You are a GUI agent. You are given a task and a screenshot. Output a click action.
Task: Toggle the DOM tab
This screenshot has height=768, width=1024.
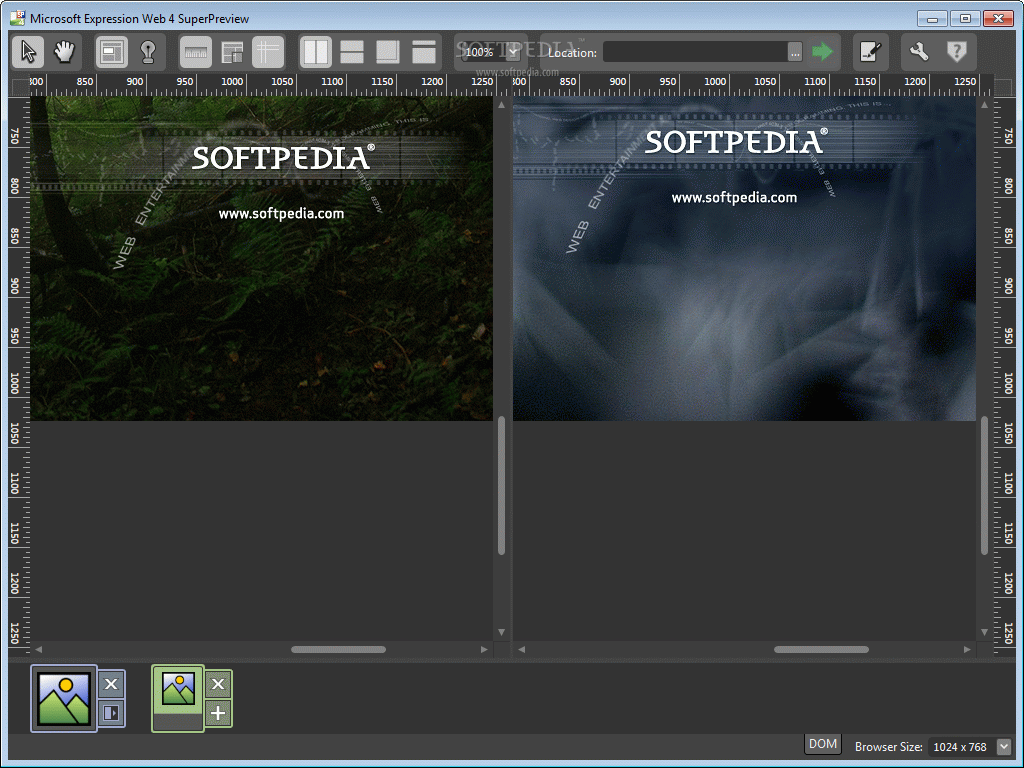click(822, 744)
